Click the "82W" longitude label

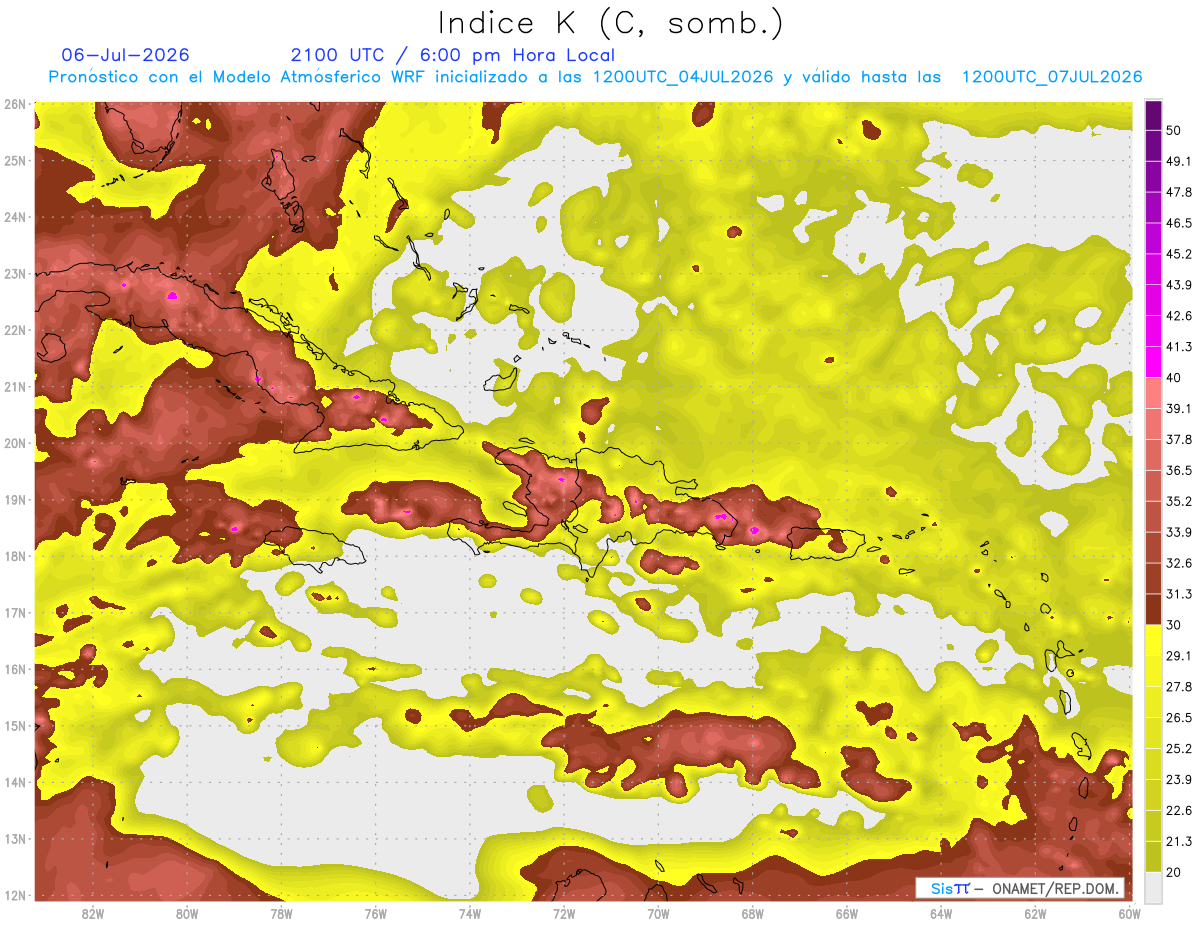[x=93, y=914]
